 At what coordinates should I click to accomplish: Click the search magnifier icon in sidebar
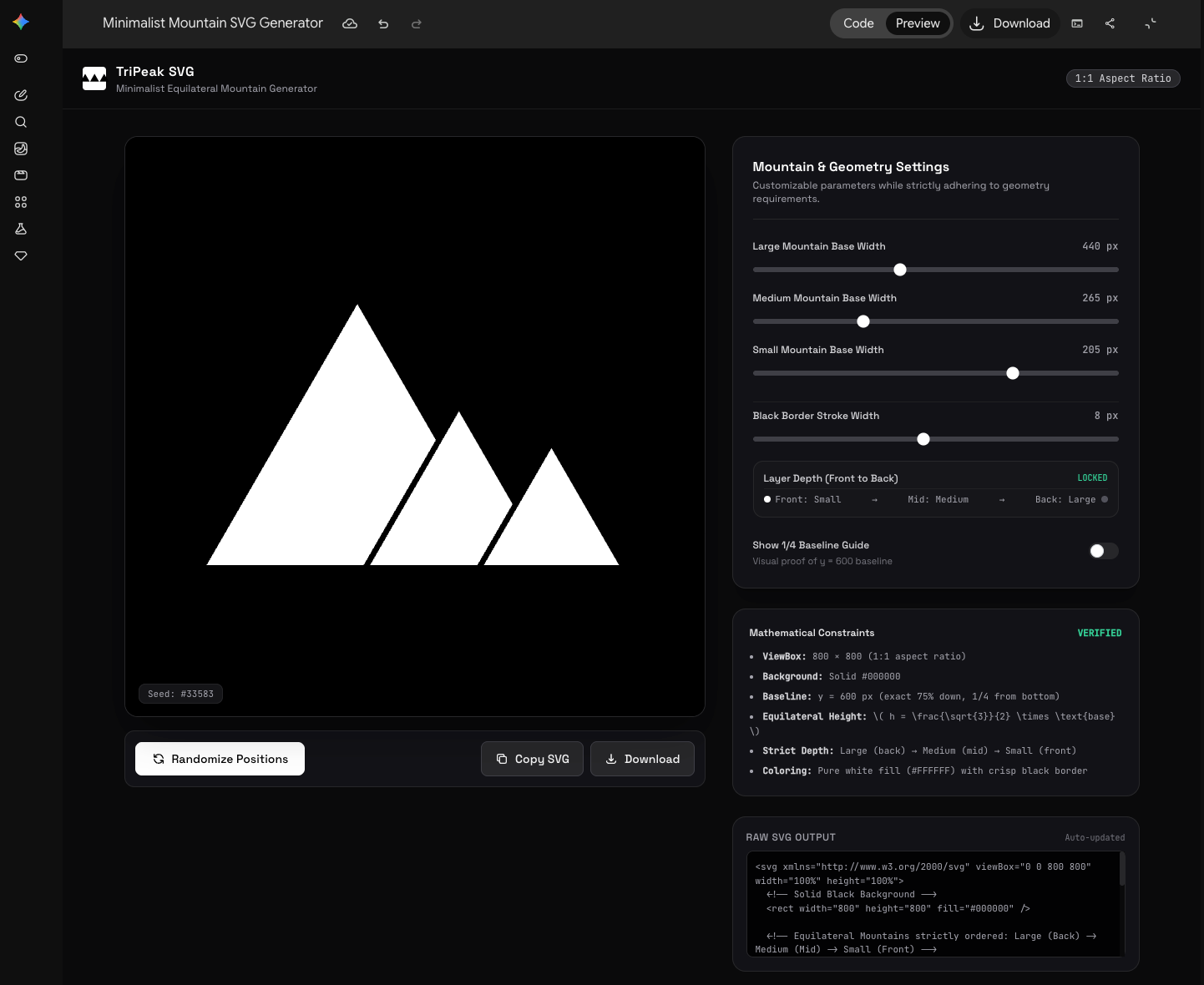point(21,122)
